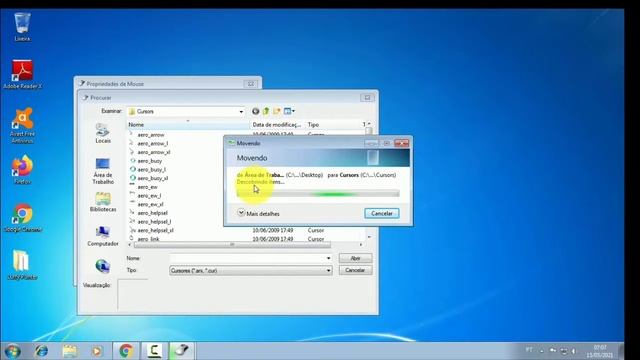
Task: Open the Firefox desktop shortcut
Action: tap(22, 169)
